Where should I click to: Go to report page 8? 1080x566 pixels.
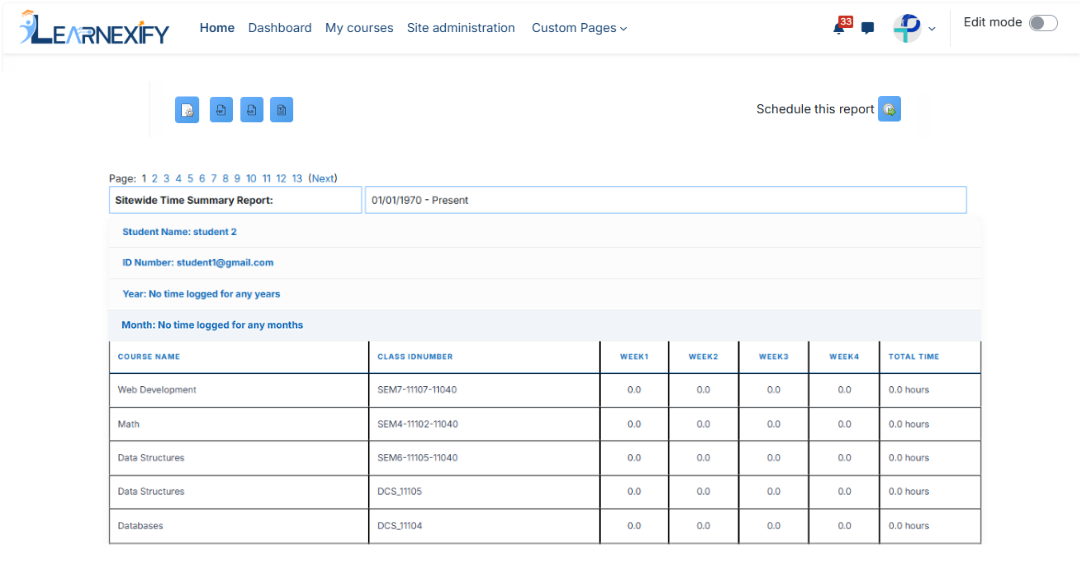click(x=225, y=178)
